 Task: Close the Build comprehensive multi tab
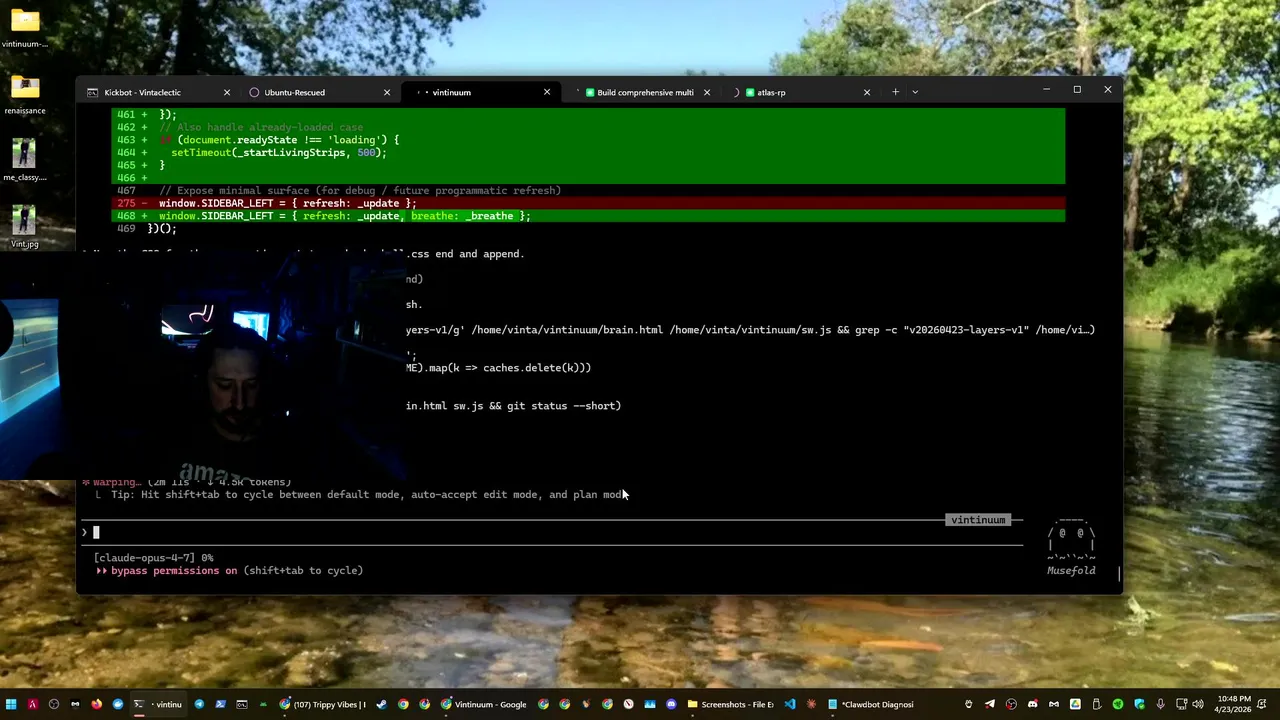click(707, 92)
